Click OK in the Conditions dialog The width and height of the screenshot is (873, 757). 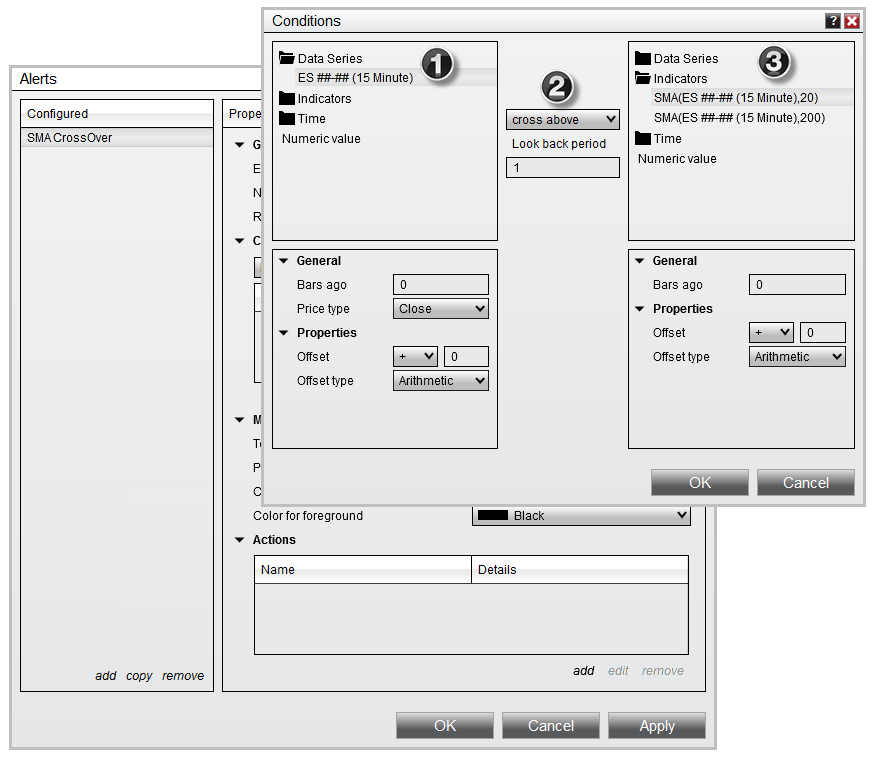pyautogui.click(x=700, y=483)
